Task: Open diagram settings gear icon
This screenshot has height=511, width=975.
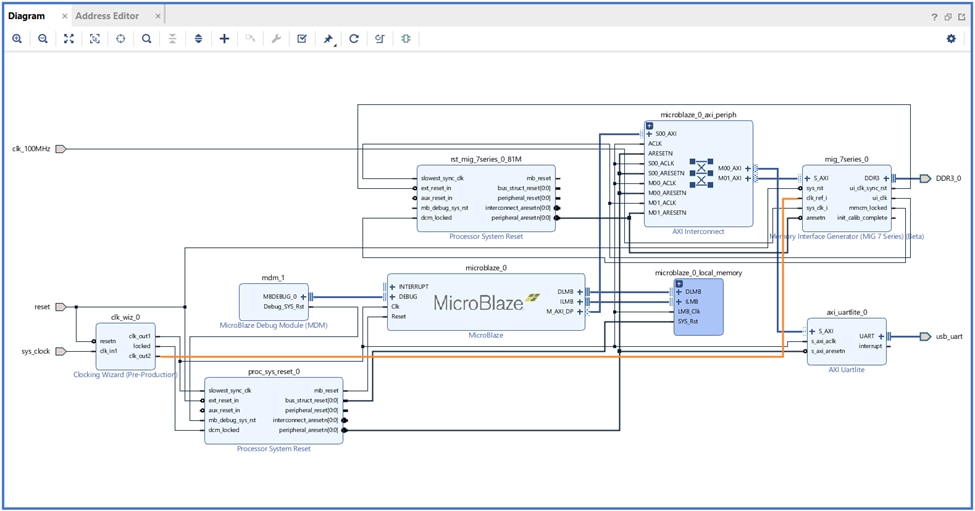Action: pyautogui.click(x=951, y=39)
